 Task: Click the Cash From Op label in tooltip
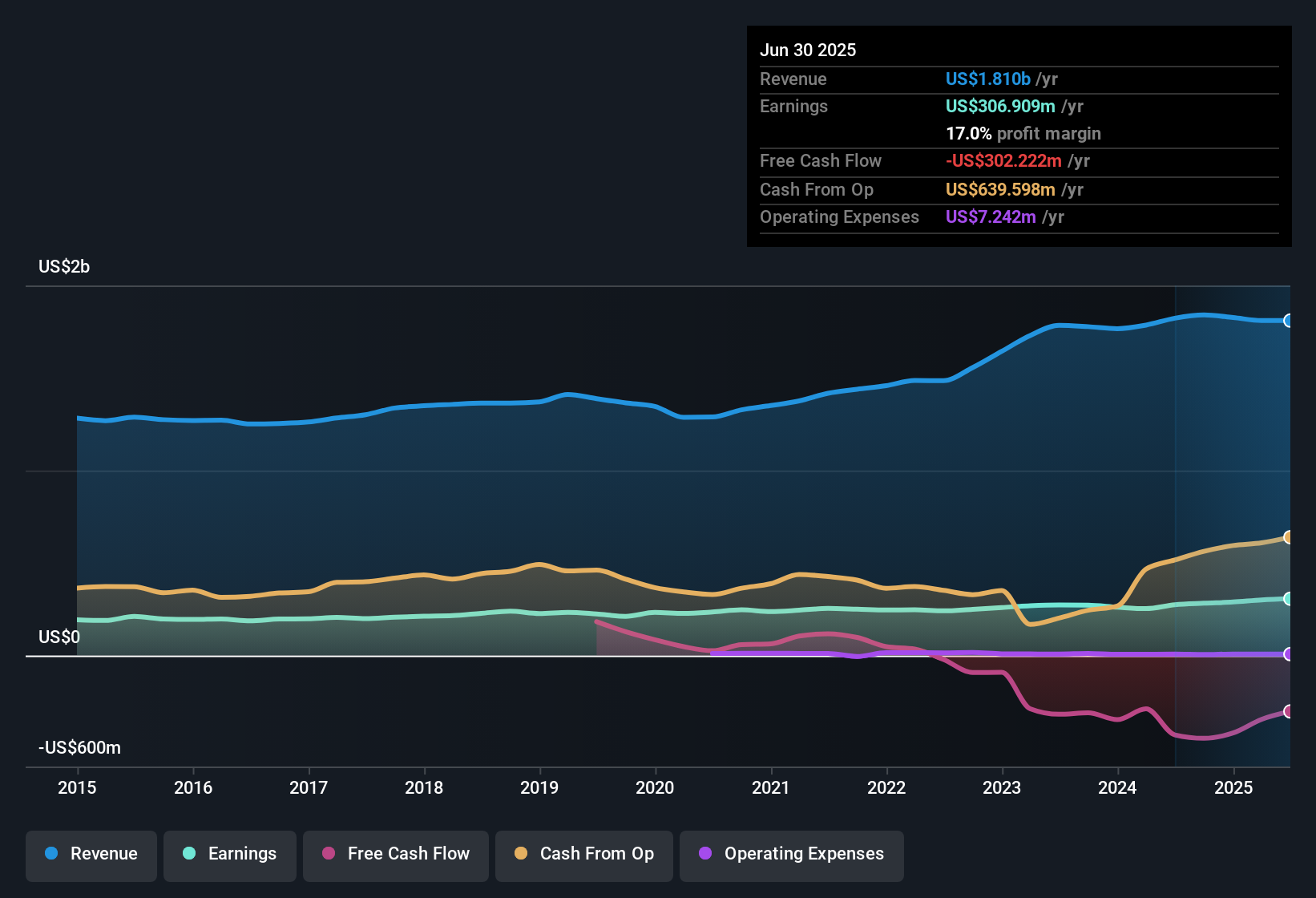[x=817, y=190]
